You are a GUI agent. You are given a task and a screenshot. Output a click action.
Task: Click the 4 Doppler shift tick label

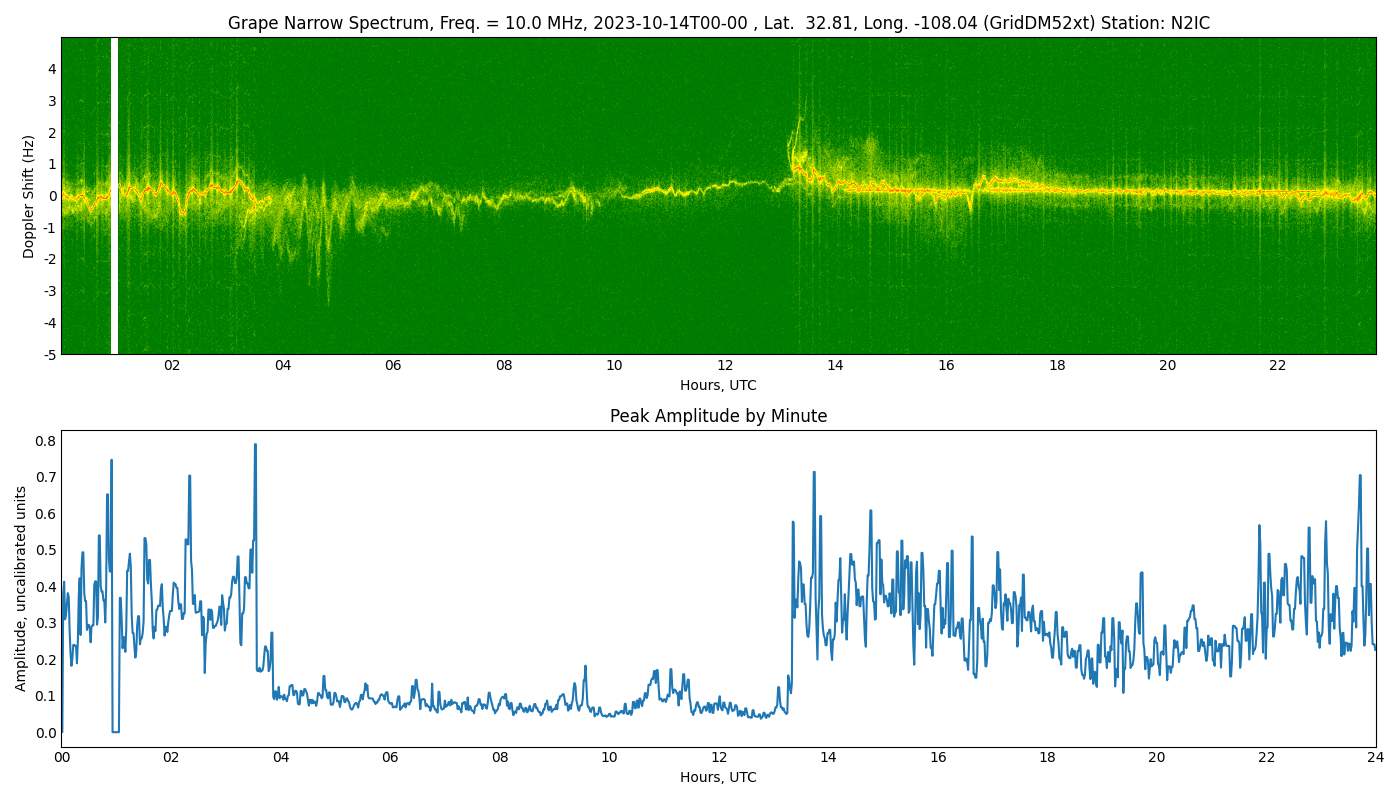tap(51, 69)
